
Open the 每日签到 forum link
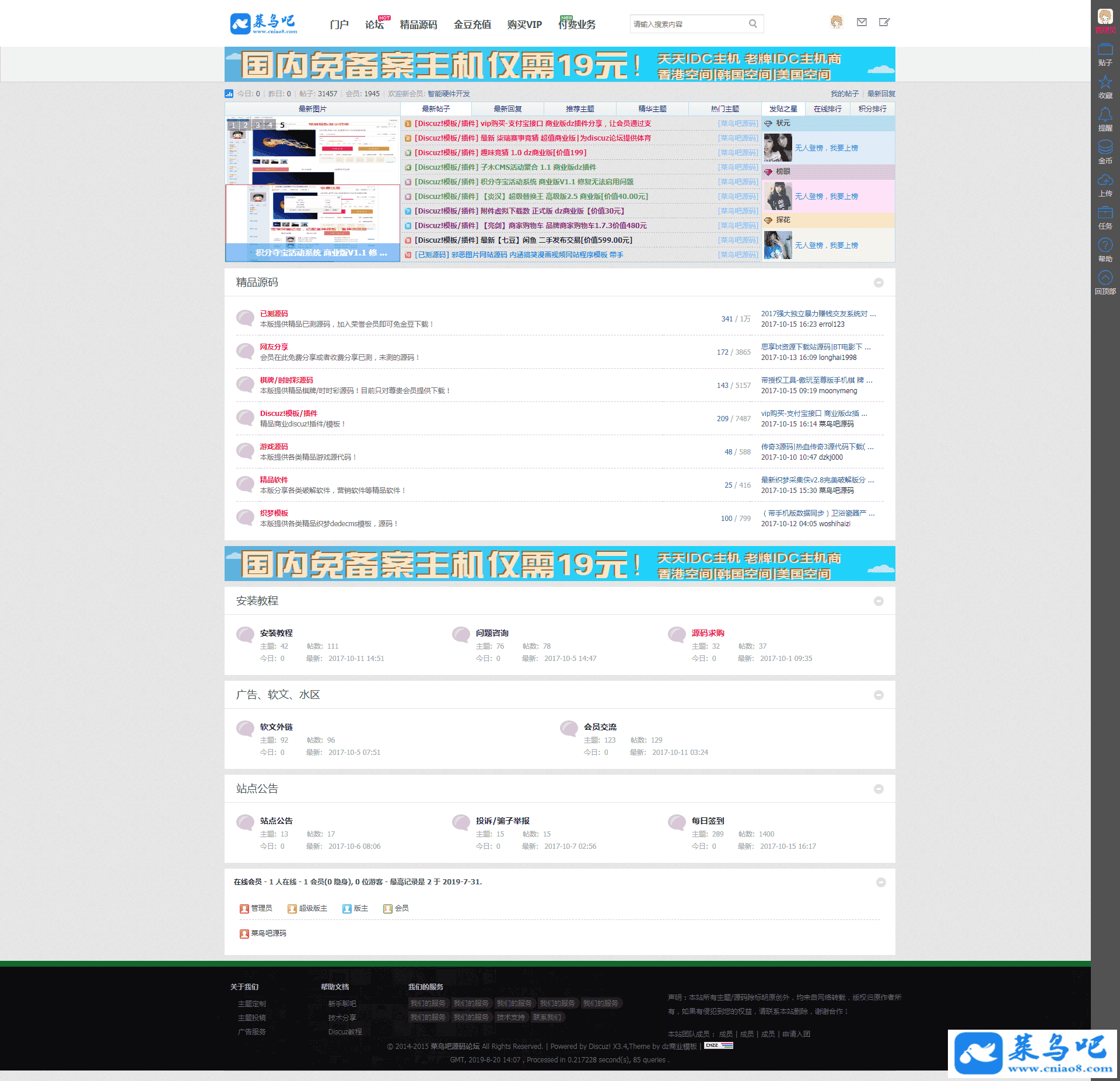point(708,821)
